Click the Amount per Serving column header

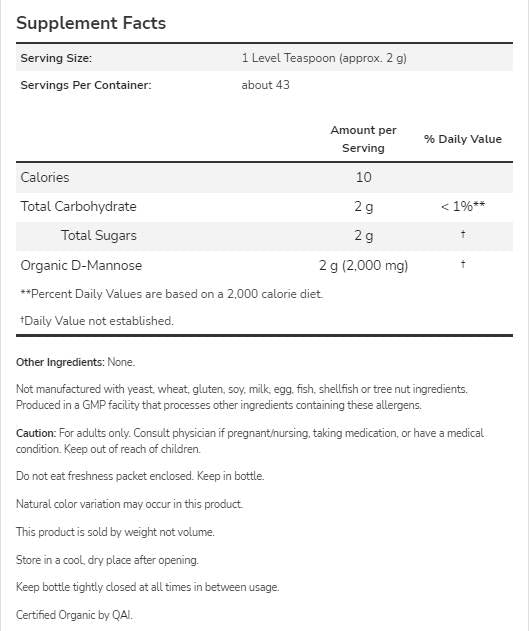coord(363,139)
